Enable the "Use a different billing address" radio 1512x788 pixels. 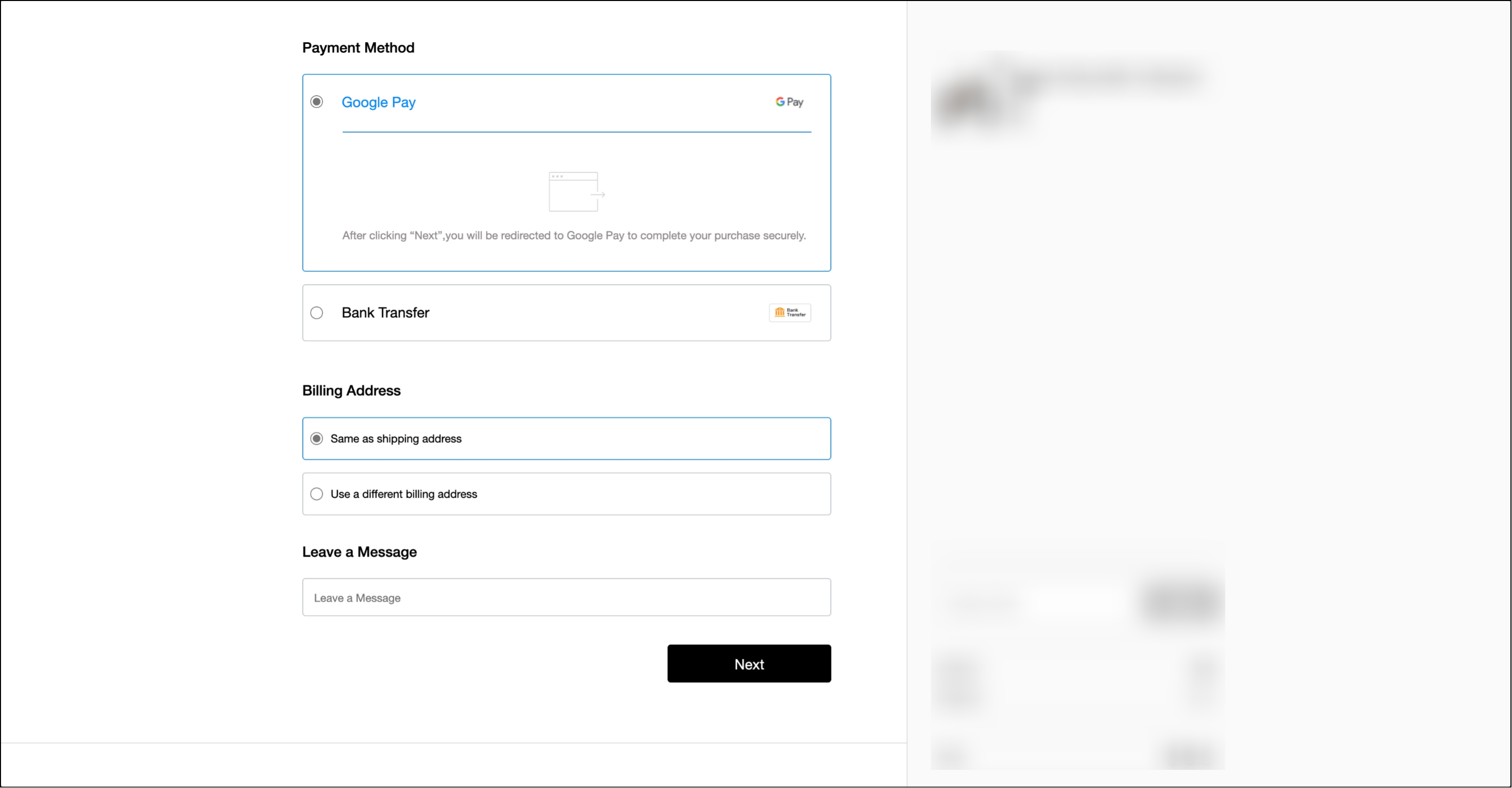click(x=317, y=494)
